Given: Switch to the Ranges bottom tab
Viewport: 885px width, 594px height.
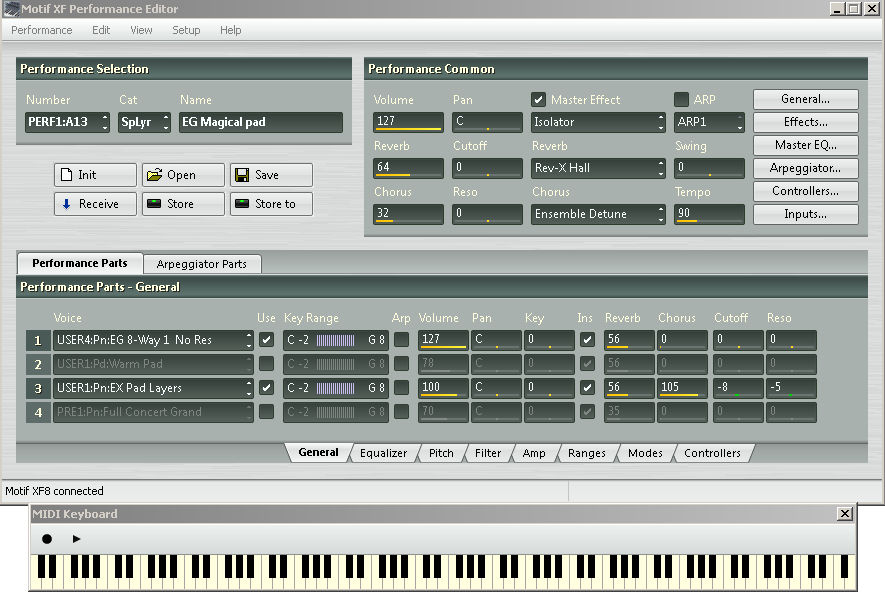Looking at the screenshot, I should coord(586,453).
